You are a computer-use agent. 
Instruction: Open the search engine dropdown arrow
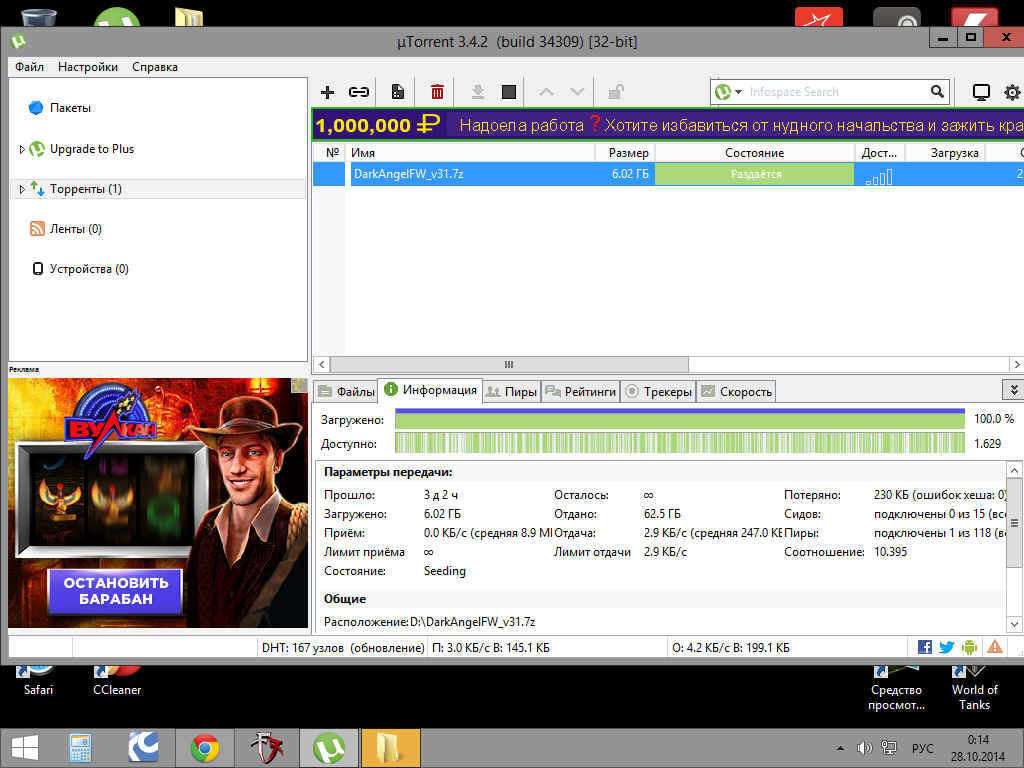pos(739,92)
